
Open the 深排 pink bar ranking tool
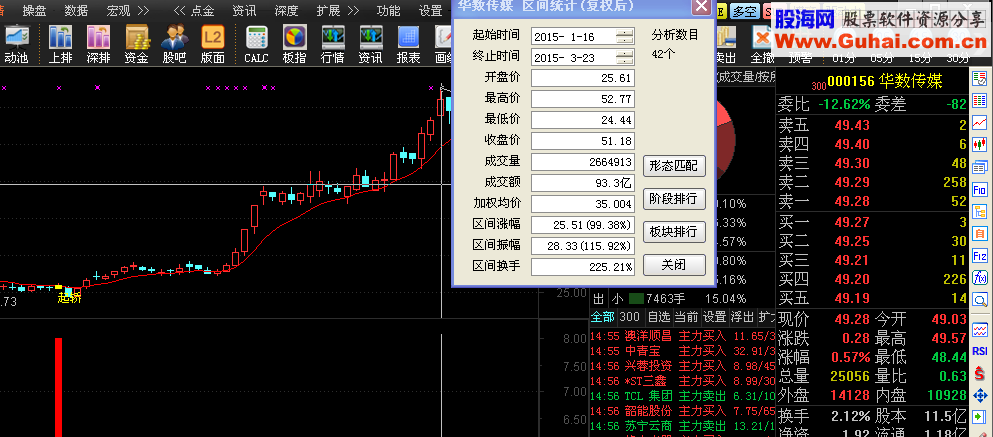(x=98, y=44)
